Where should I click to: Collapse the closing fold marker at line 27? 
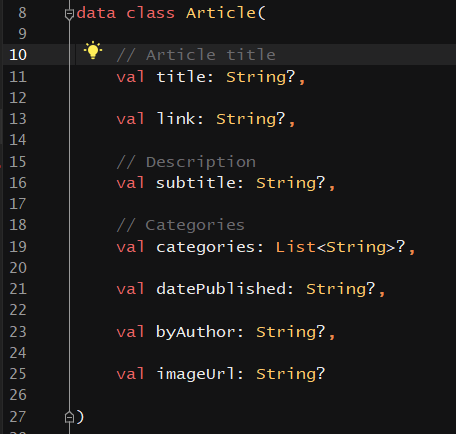pos(69,417)
